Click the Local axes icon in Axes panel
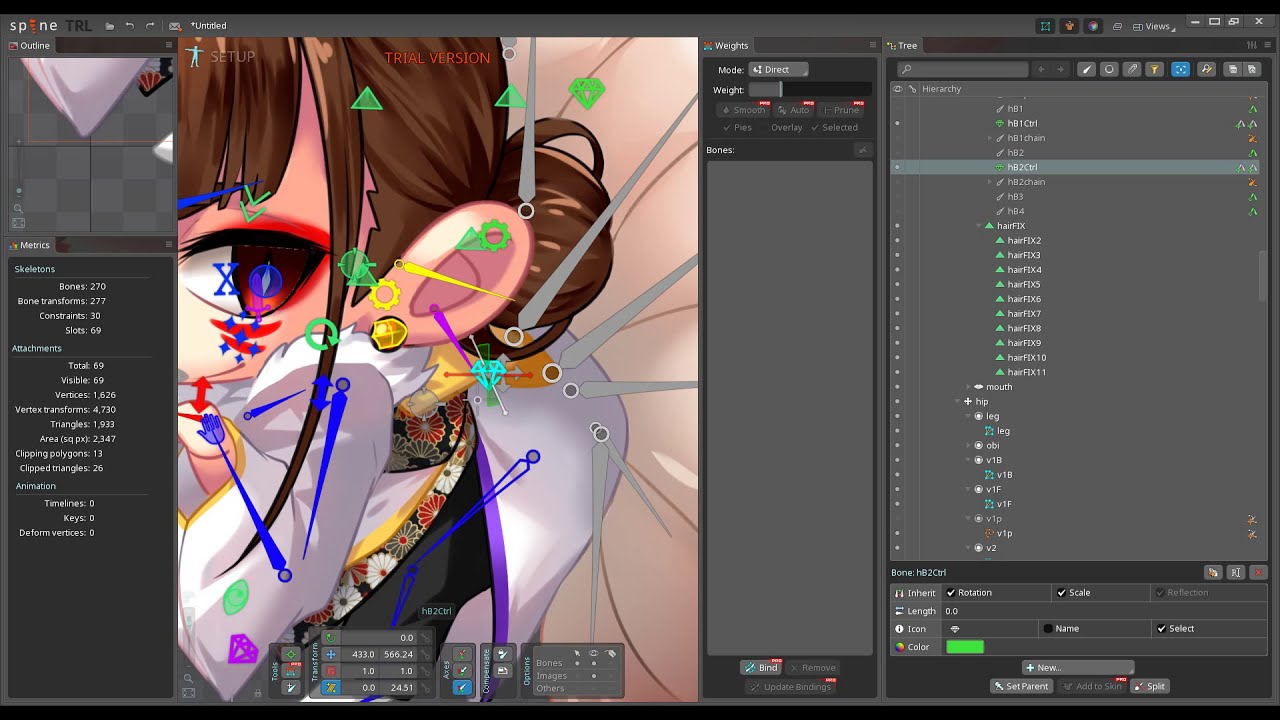The image size is (1280, 720). (462, 655)
